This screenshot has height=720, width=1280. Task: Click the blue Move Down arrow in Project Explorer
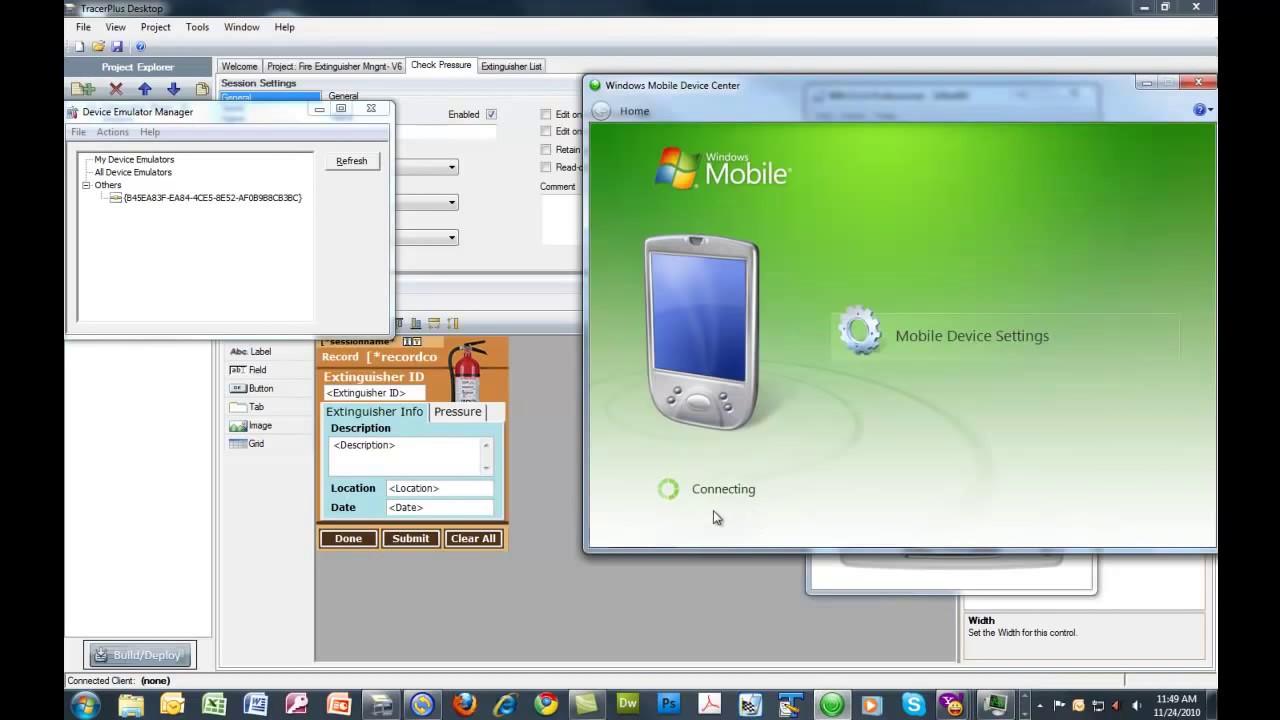tap(173, 89)
